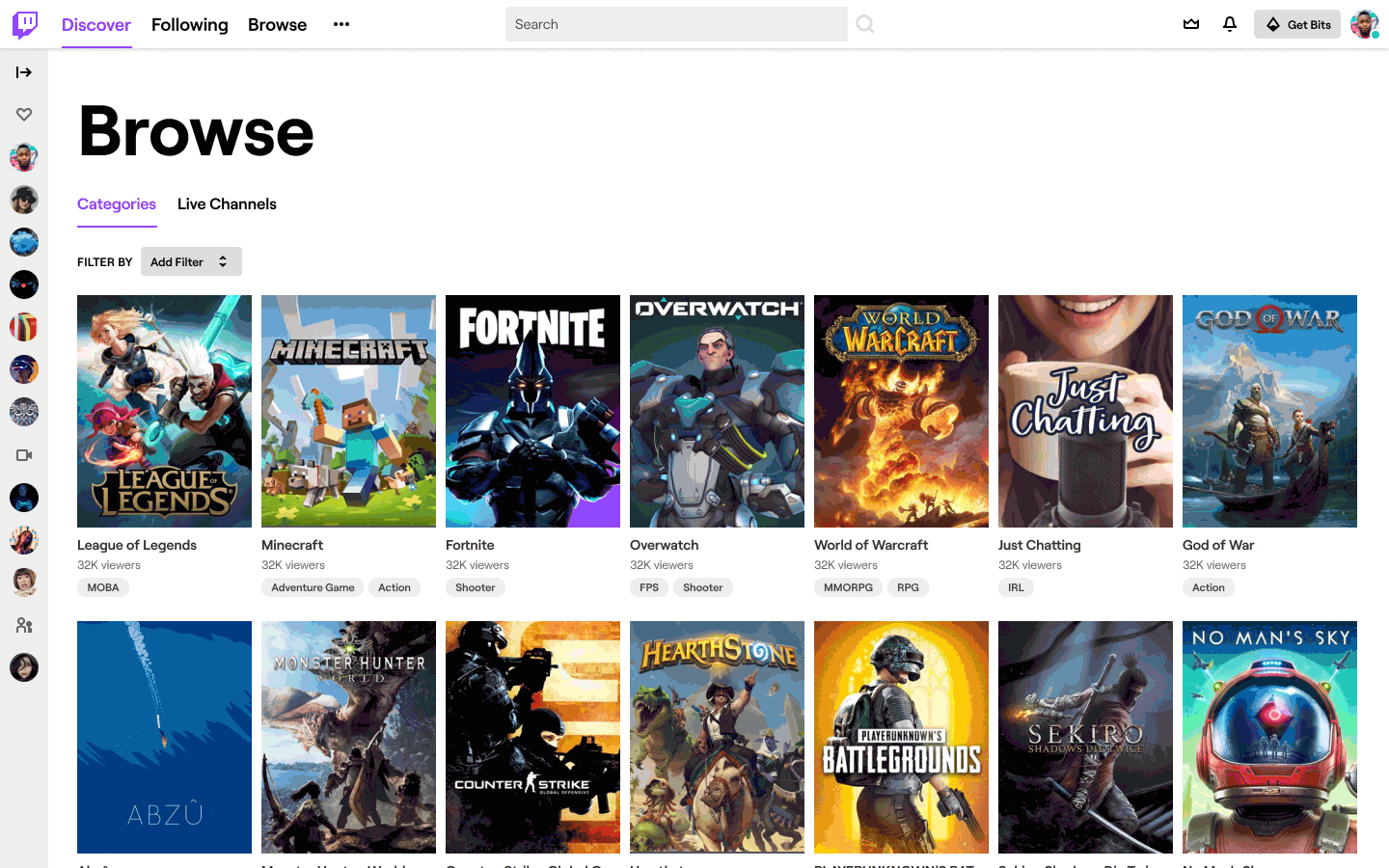Open the three-dot more menu in navigation

341,24
